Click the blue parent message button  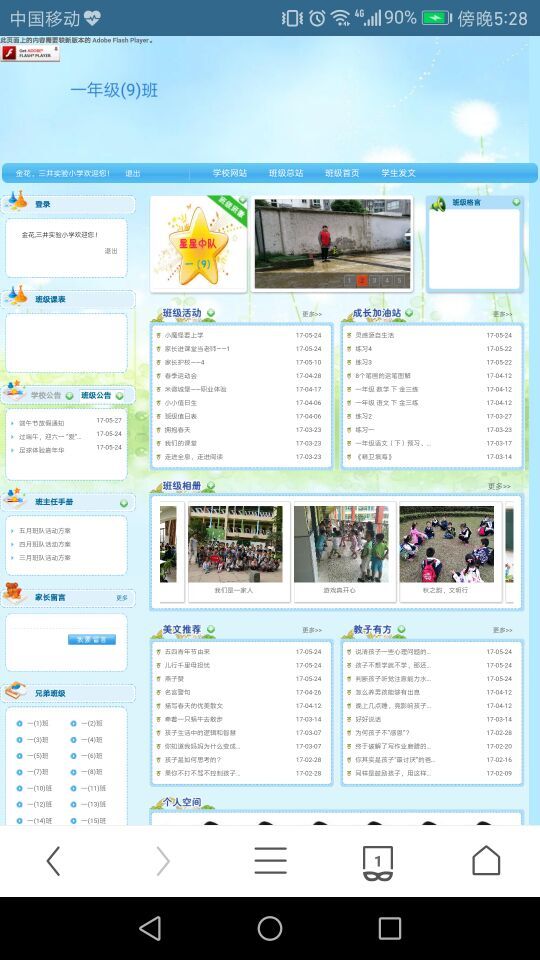(92, 639)
